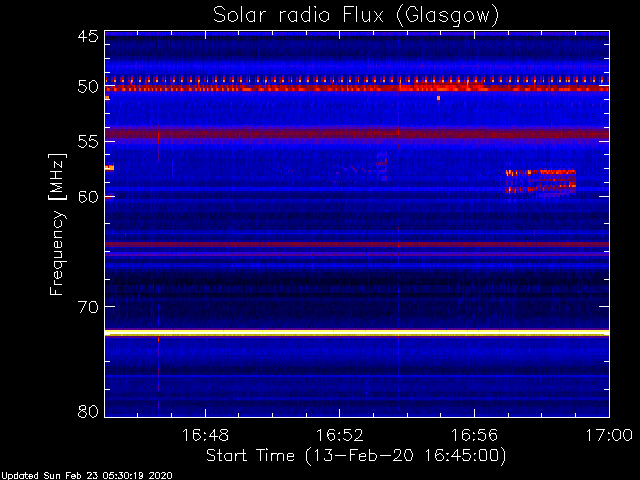Click the dark red band near 54 MHz
The height and width of the screenshot is (480, 640).
point(357,133)
